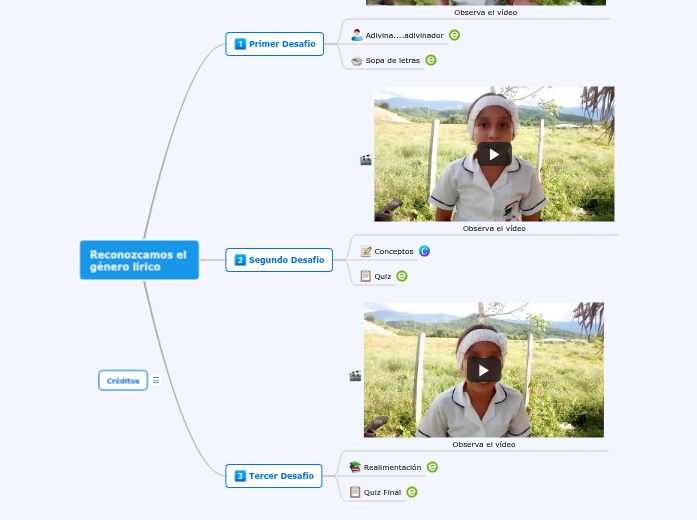Click the blue icon next to Conceptos

(424, 251)
